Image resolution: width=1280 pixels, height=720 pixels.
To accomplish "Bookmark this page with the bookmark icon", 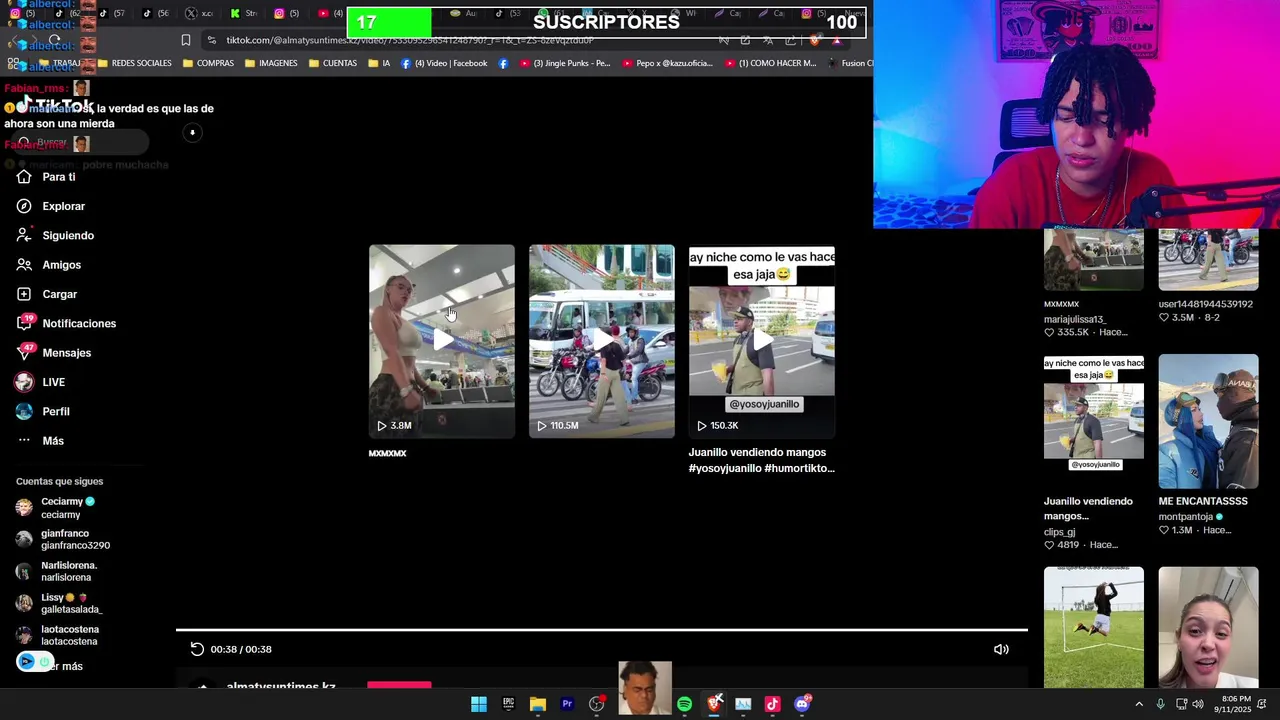I will [186, 40].
